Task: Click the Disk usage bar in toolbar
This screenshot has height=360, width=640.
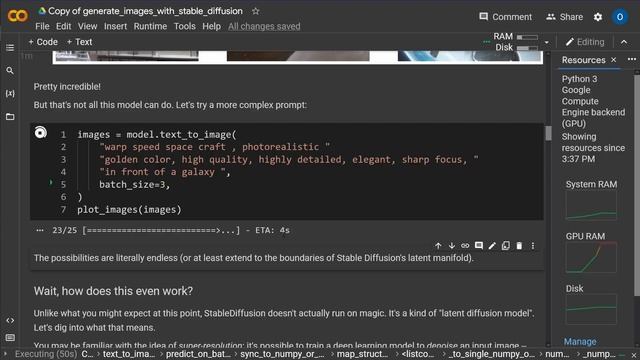Action: click(527, 48)
